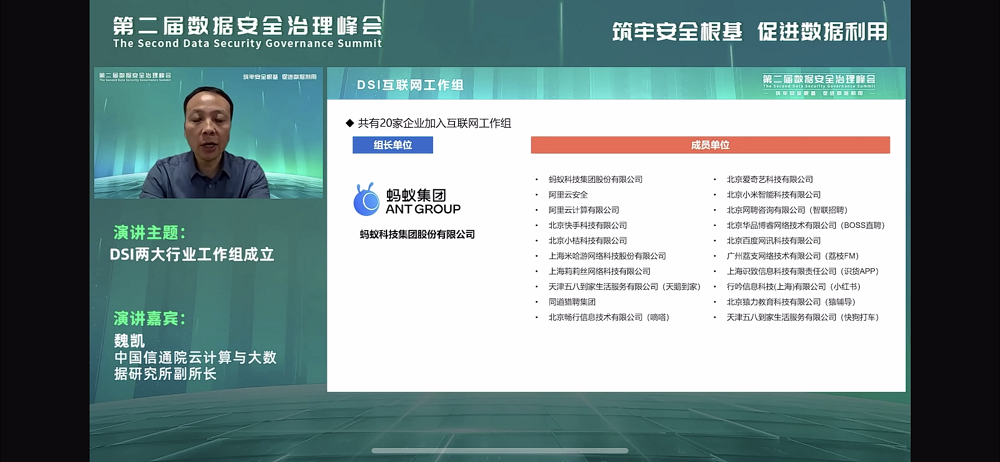Click the blue 组长单位 label
Image resolution: width=1000 pixels, height=462 pixels.
[x=393, y=145]
